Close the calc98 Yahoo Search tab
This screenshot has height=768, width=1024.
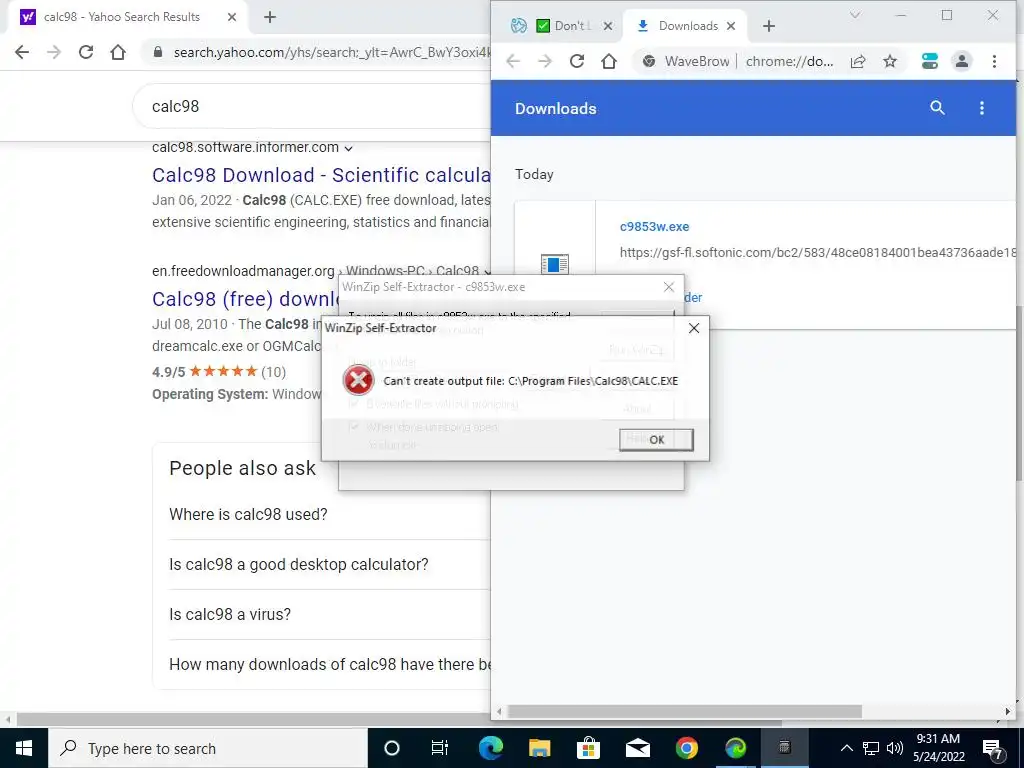[x=232, y=17]
